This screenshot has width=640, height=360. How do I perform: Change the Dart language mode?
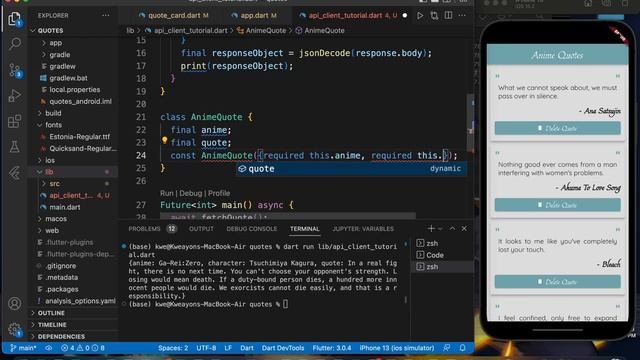pyautogui.click(x=247, y=348)
